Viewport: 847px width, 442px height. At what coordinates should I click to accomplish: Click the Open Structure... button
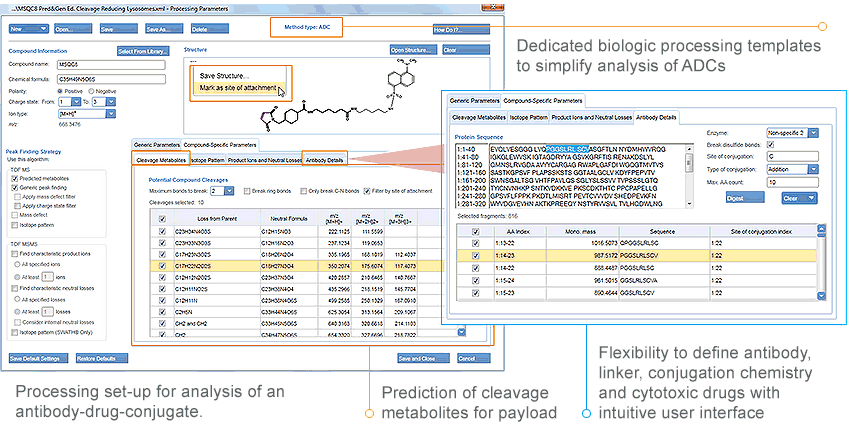pos(412,50)
